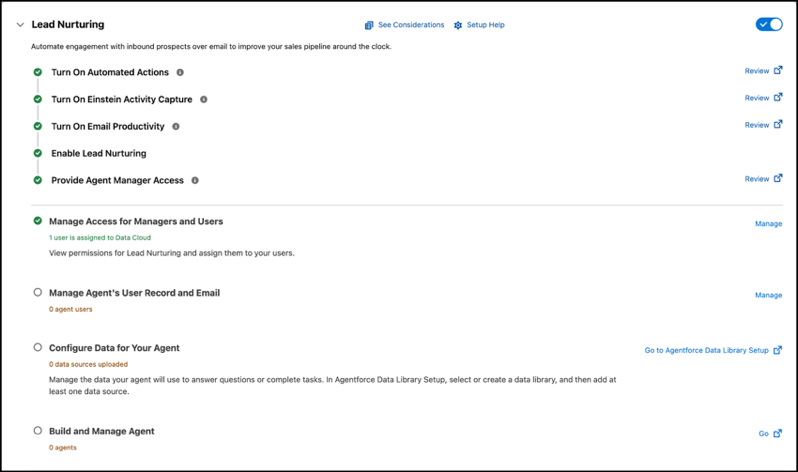Click Manage for Managers and Users access
The height and width of the screenshot is (472, 798).
pyautogui.click(x=768, y=224)
